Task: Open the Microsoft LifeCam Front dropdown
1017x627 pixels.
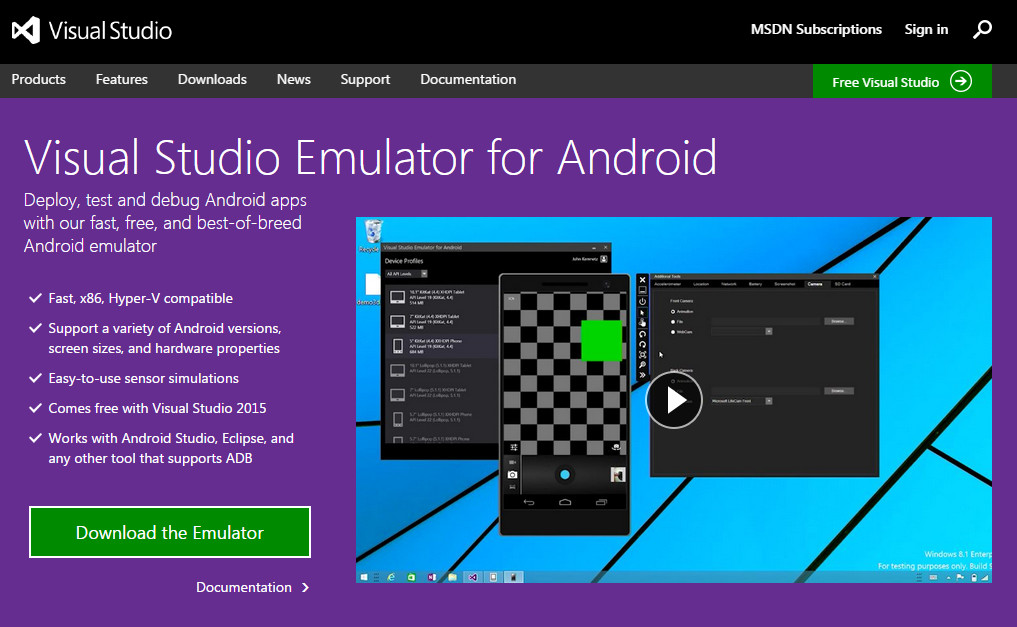Action: pos(742,401)
